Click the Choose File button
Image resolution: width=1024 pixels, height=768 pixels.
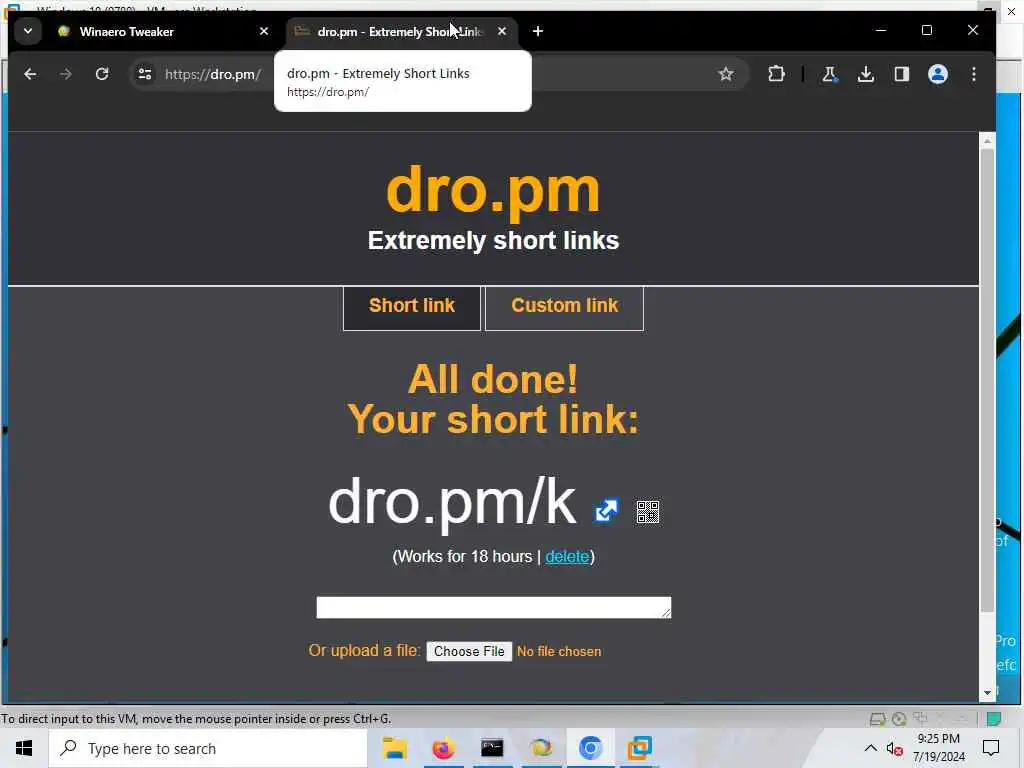tap(469, 651)
